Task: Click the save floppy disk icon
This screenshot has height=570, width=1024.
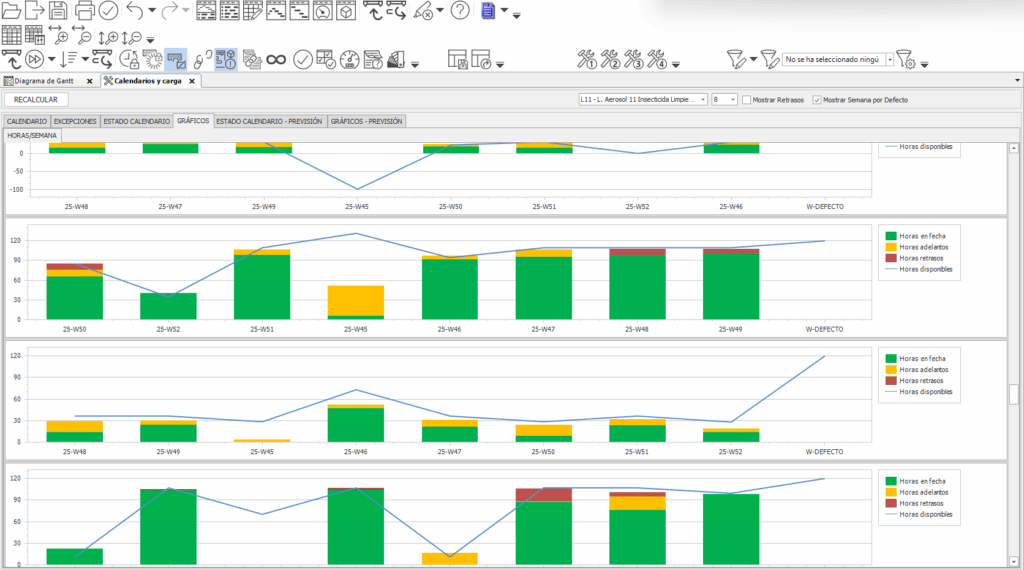Action: pos(59,11)
